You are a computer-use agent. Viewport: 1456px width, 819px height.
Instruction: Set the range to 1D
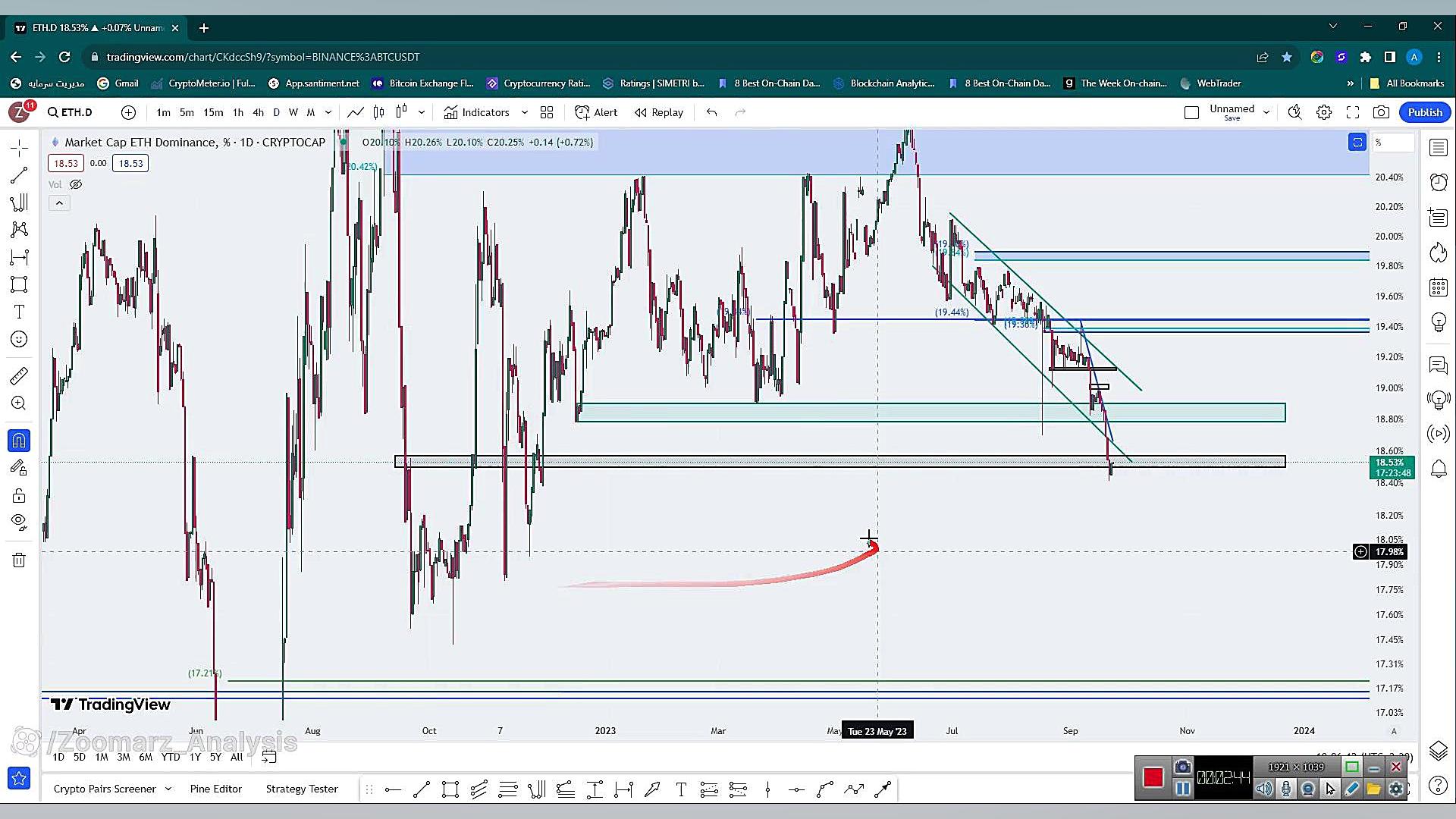point(58,757)
